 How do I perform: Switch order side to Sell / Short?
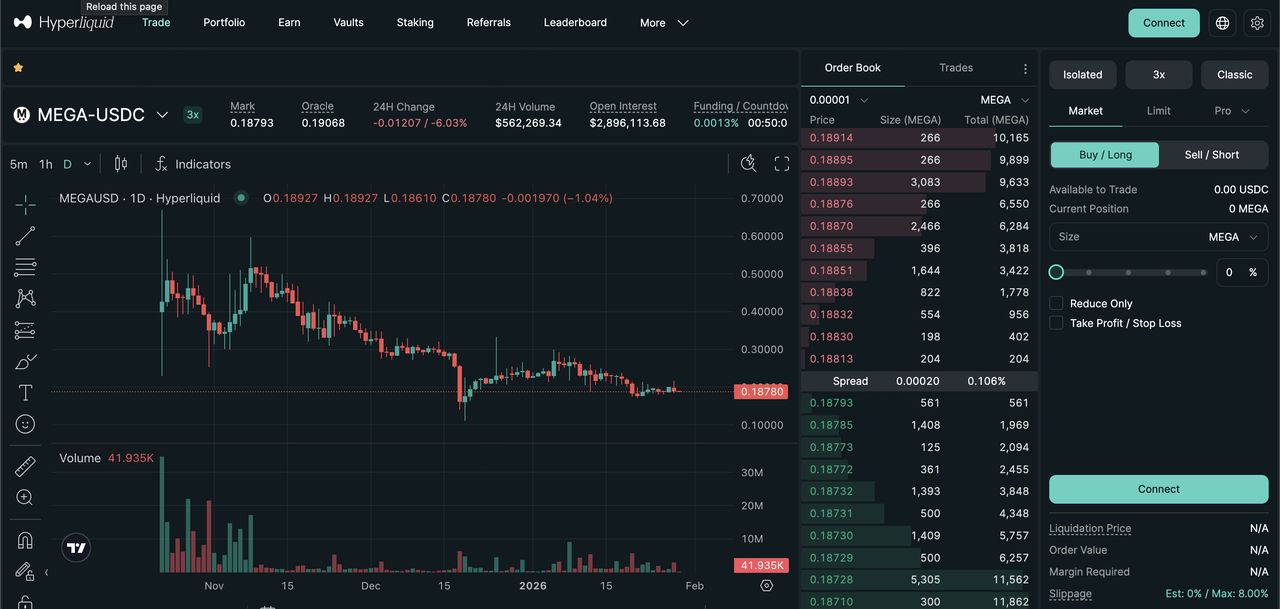[x=1213, y=154]
